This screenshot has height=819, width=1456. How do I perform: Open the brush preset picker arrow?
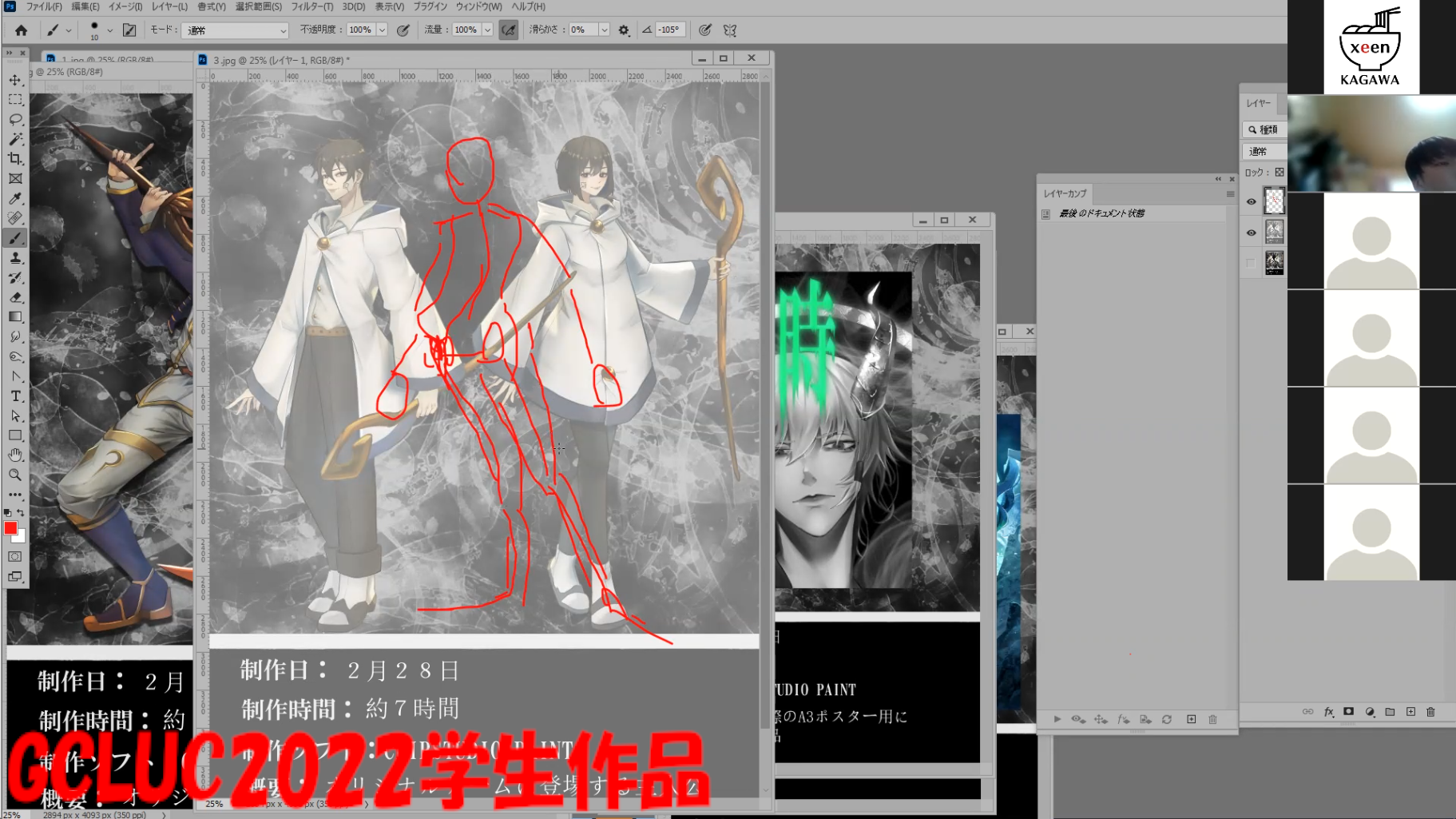tap(109, 30)
